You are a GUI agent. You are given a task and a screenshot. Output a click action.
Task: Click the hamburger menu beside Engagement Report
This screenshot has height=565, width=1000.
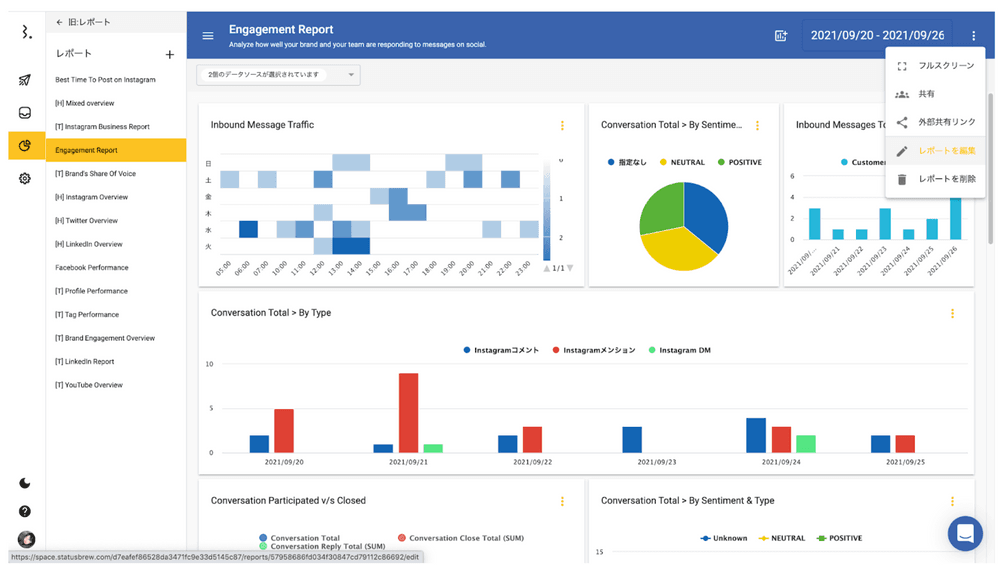(x=208, y=36)
